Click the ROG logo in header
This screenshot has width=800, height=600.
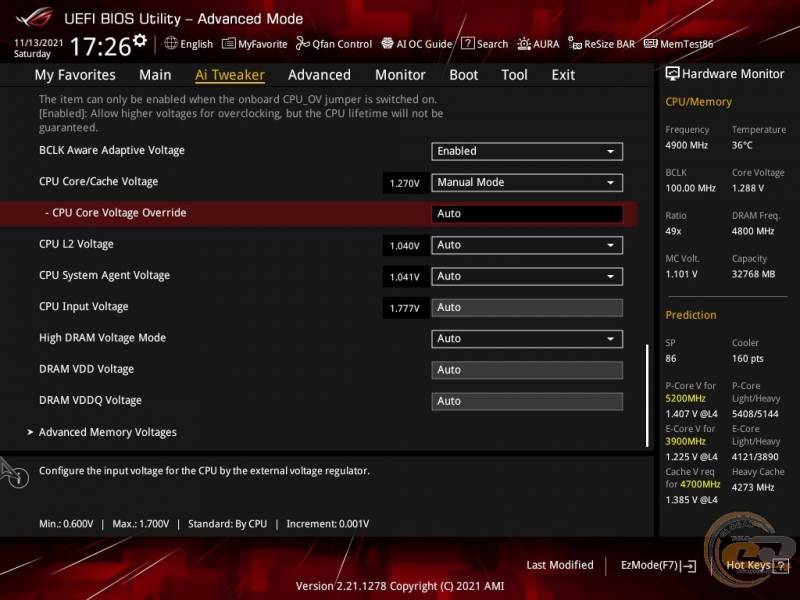click(34, 18)
